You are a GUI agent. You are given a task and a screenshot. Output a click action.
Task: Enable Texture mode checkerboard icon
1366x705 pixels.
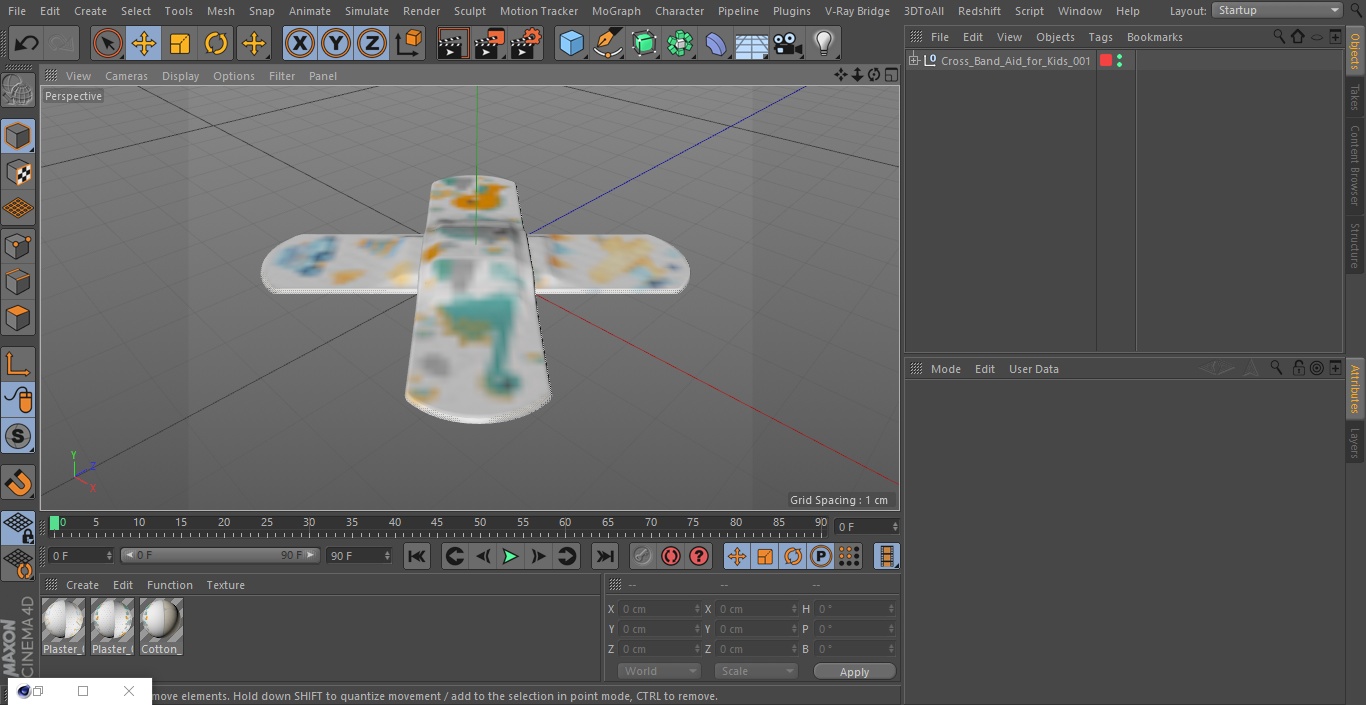[x=18, y=172]
